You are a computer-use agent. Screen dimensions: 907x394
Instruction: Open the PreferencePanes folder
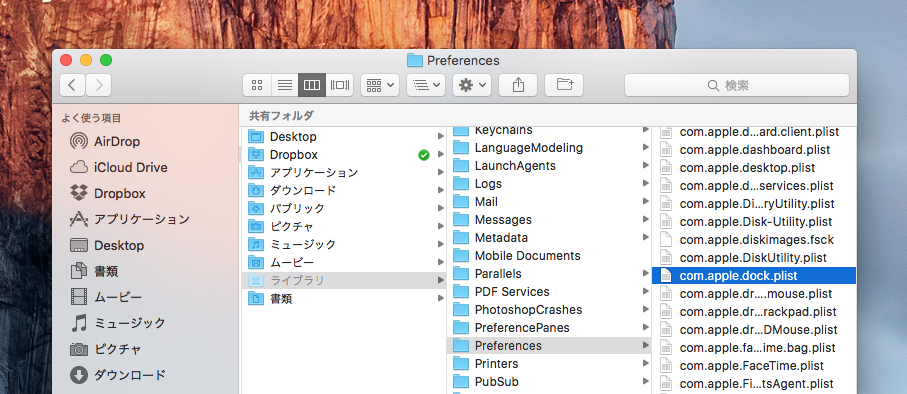pyautogui.click(x=550, y=327)
